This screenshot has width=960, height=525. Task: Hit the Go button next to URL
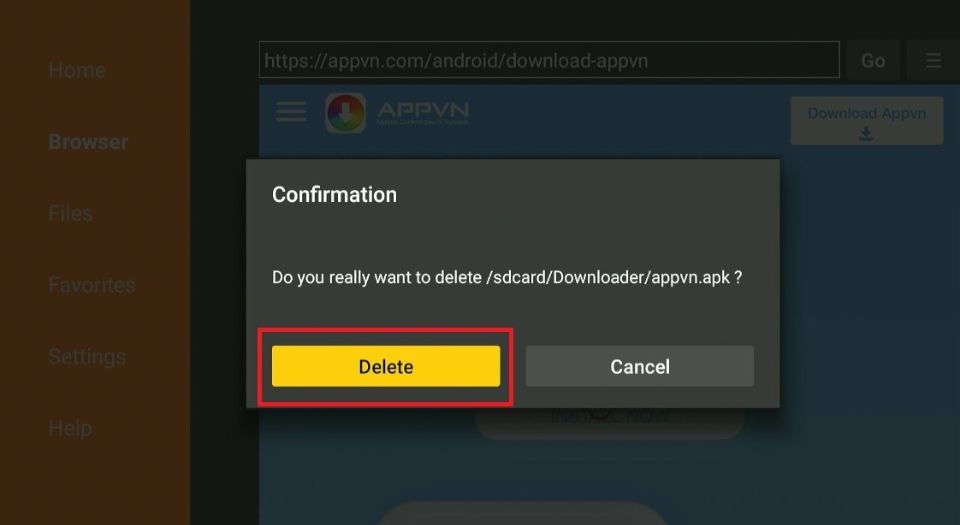tap(872, 60)
